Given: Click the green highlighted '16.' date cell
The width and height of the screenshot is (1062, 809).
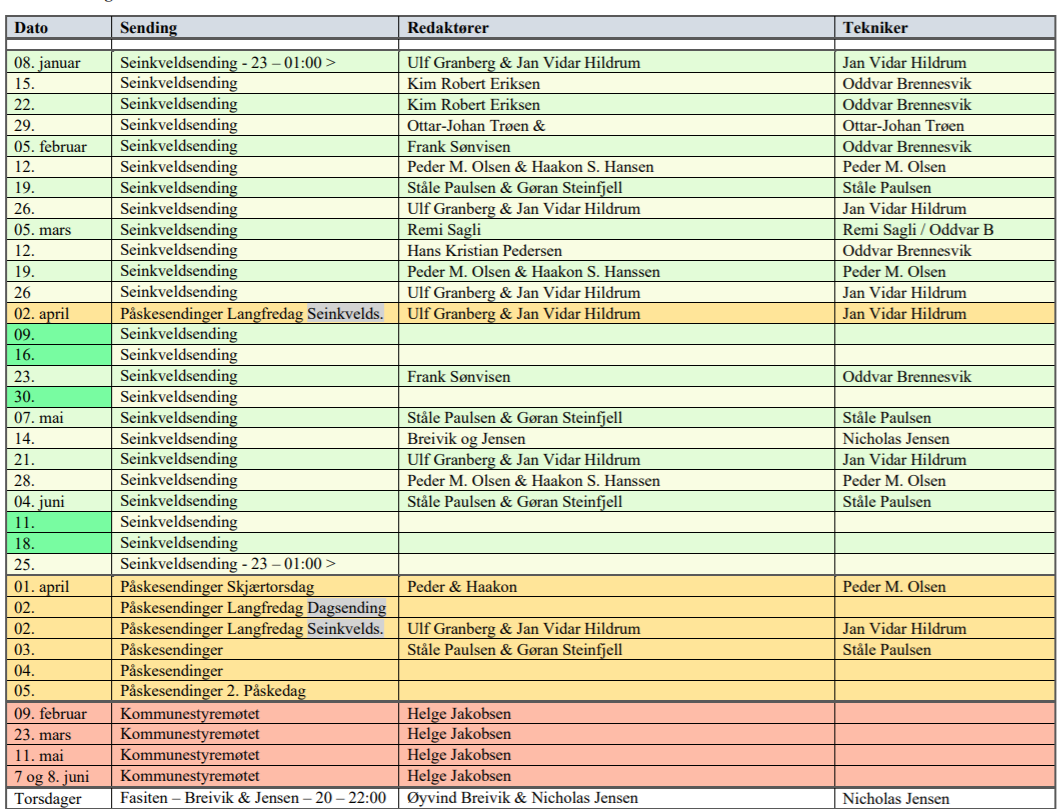Looking at the screenshot, I should tap(59, 355).
